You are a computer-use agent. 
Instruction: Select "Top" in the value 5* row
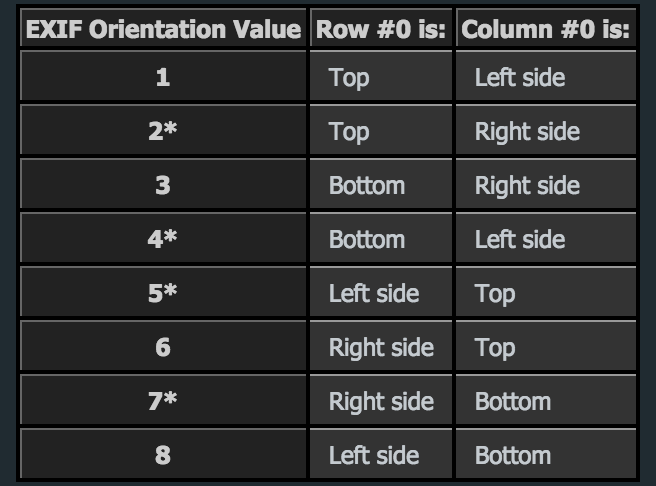(x=495, y=293)
